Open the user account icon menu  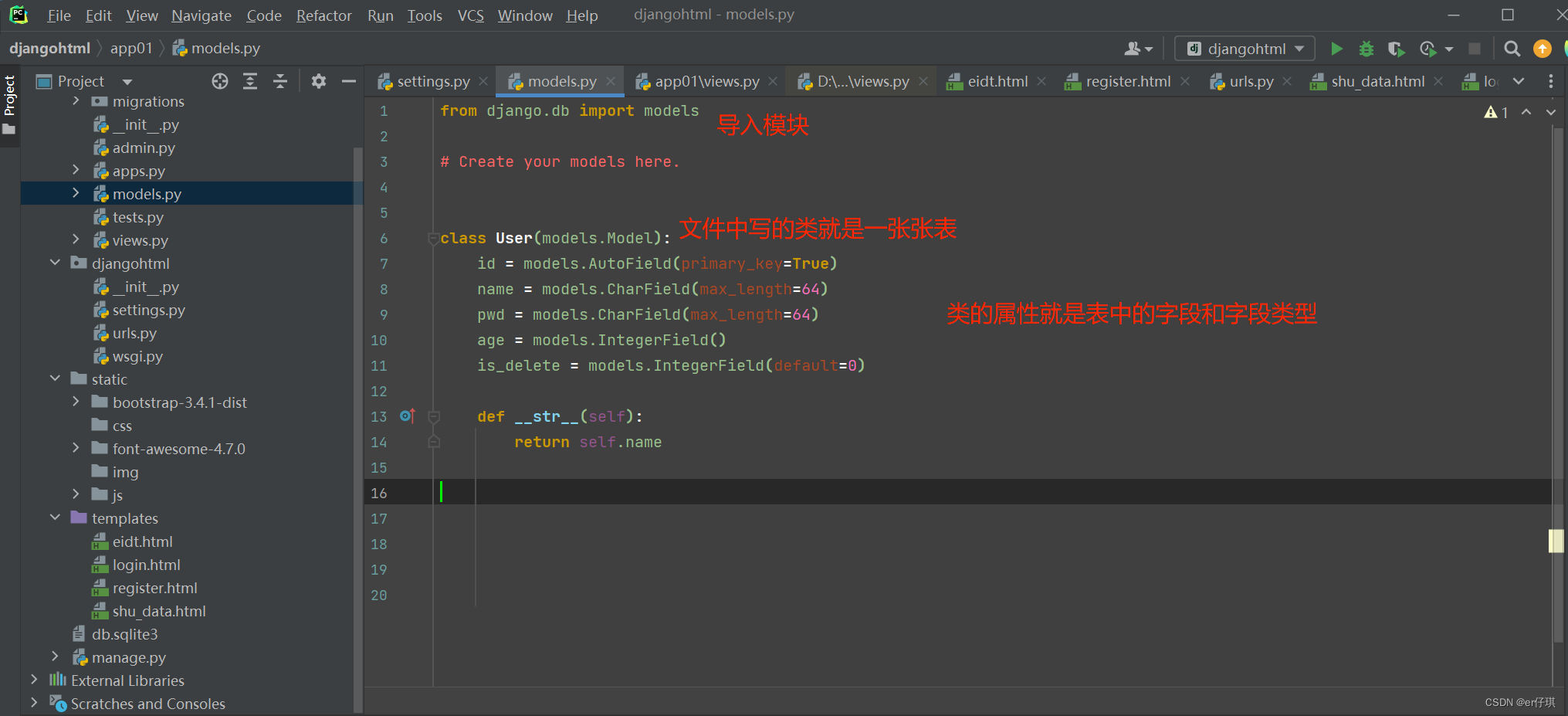pyautogui.click(x=1137, y=49)
